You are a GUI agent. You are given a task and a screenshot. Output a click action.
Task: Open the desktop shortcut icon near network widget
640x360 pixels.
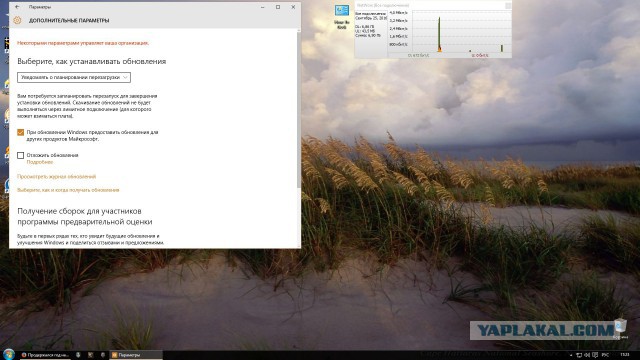click(342, 17)
